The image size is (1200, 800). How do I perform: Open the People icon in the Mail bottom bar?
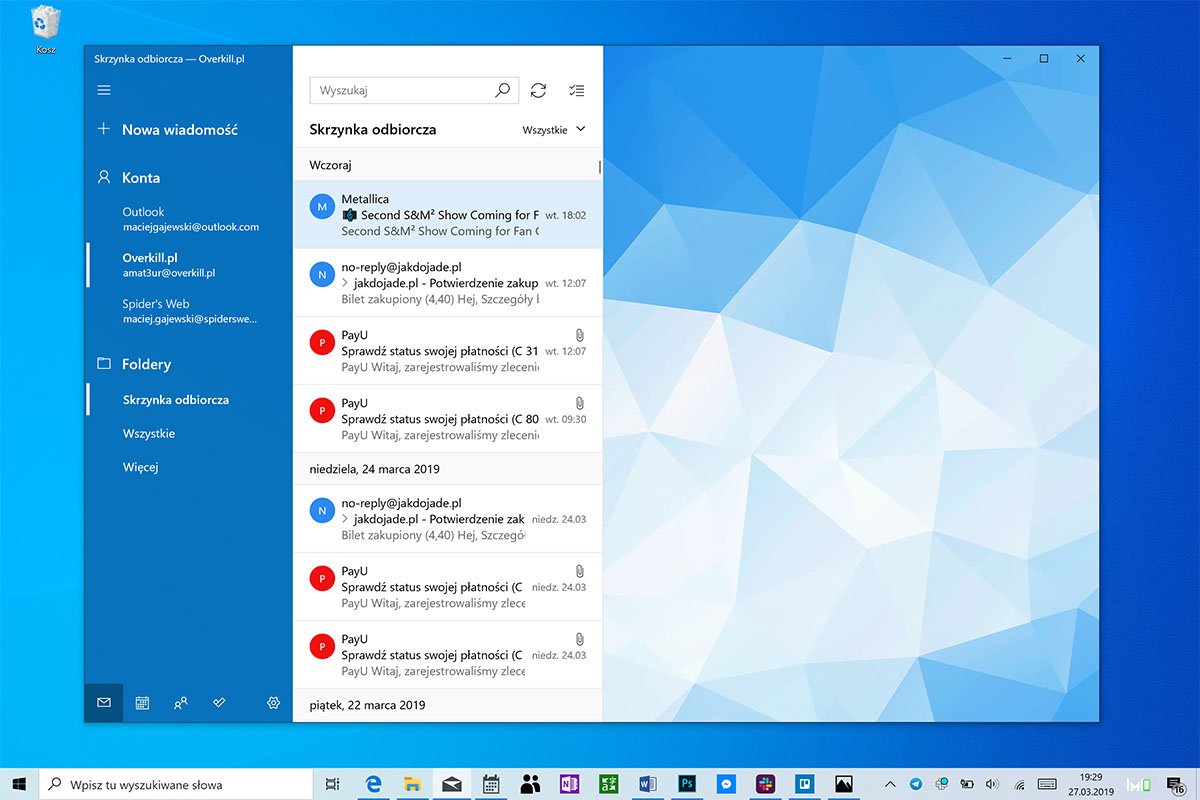[x=181, y=703]
